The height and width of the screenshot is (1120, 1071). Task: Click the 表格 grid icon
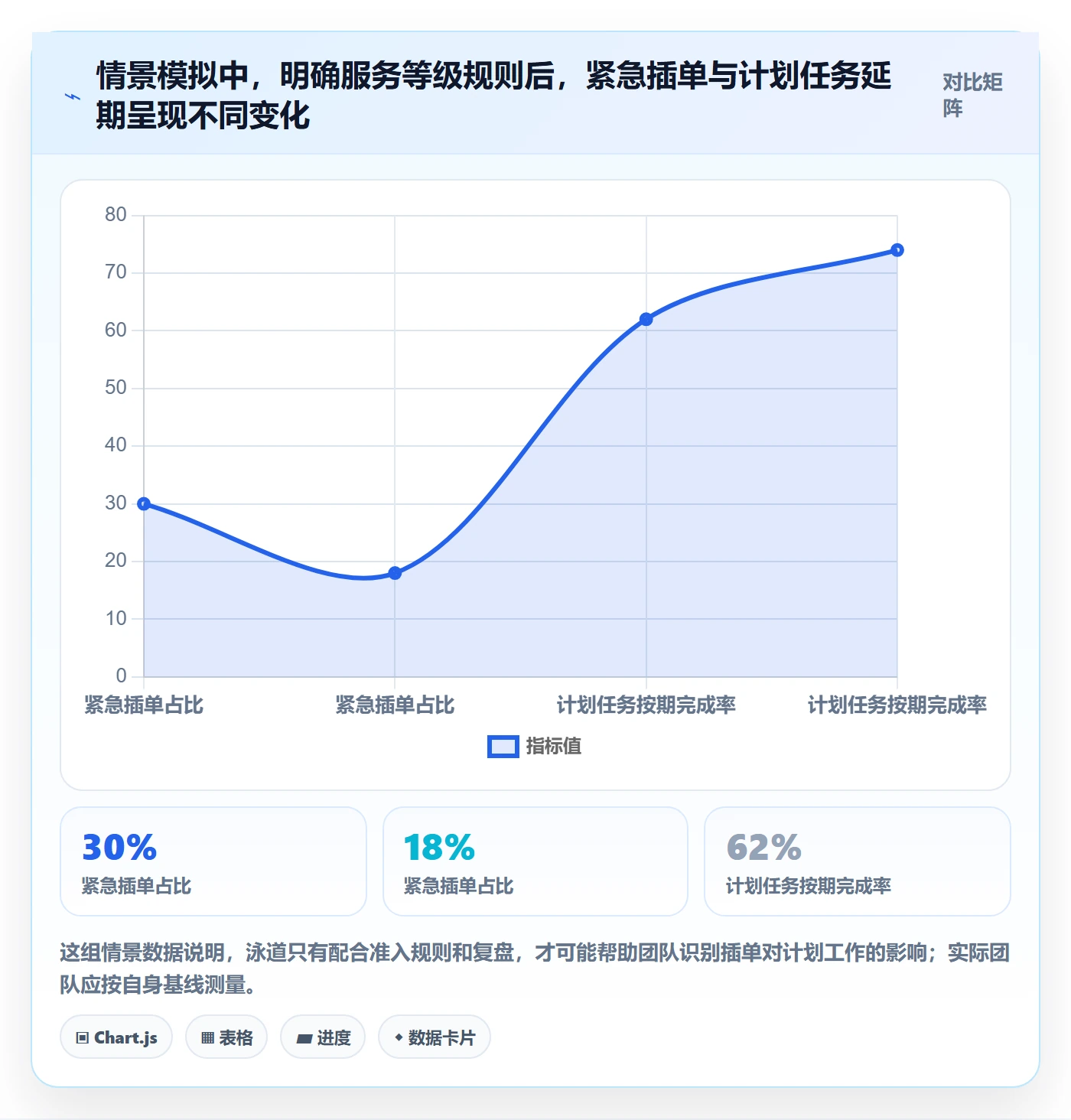coord(208,1038)
